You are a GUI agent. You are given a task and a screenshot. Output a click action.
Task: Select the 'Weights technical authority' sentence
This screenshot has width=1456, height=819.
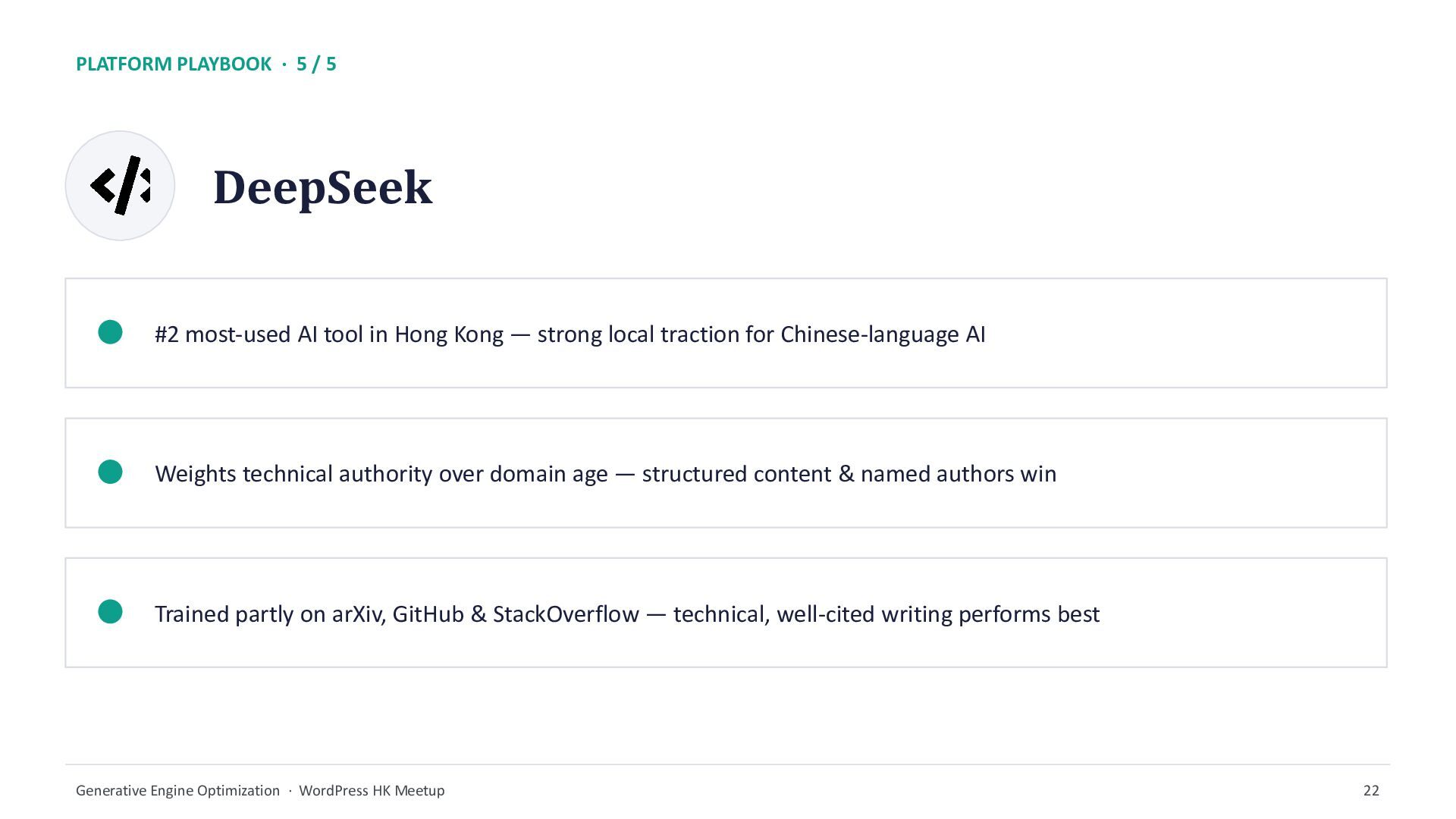(x=605, y=474)
